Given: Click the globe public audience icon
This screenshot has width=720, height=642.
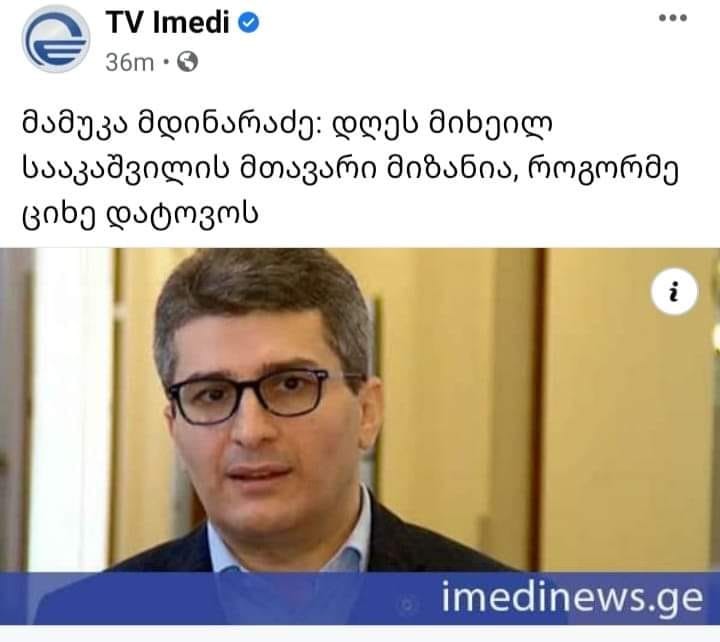Looking at the screenshot, I should 187,62.
